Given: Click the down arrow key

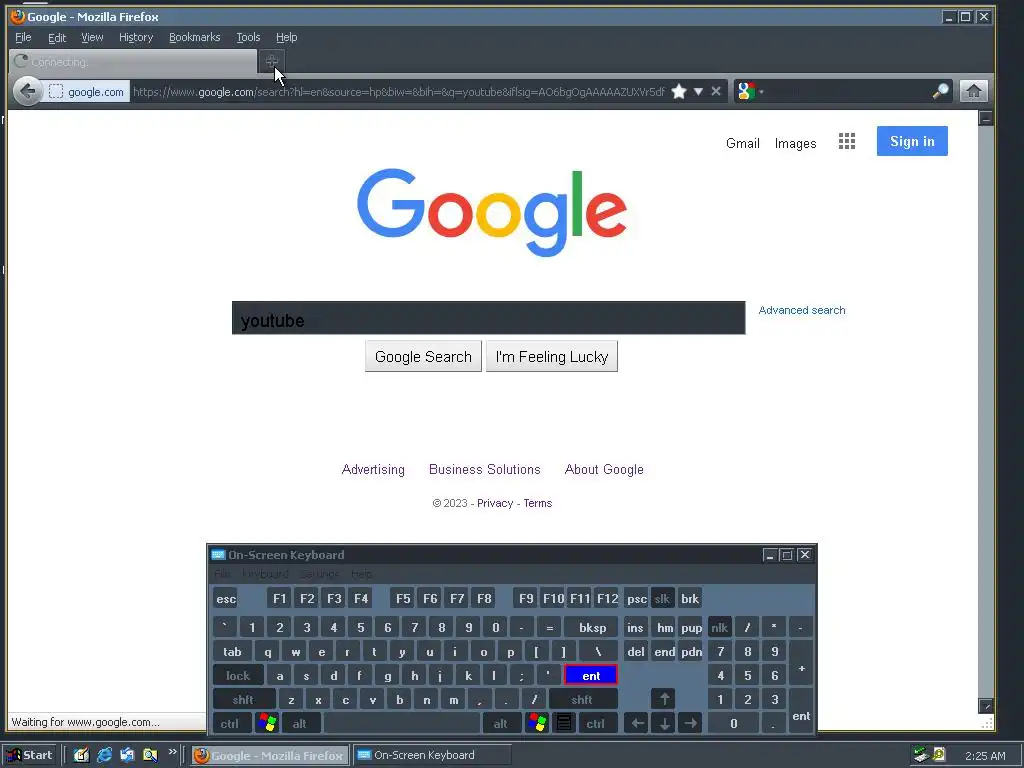Looking at the screenshot, I should click(x=664, y=724).
